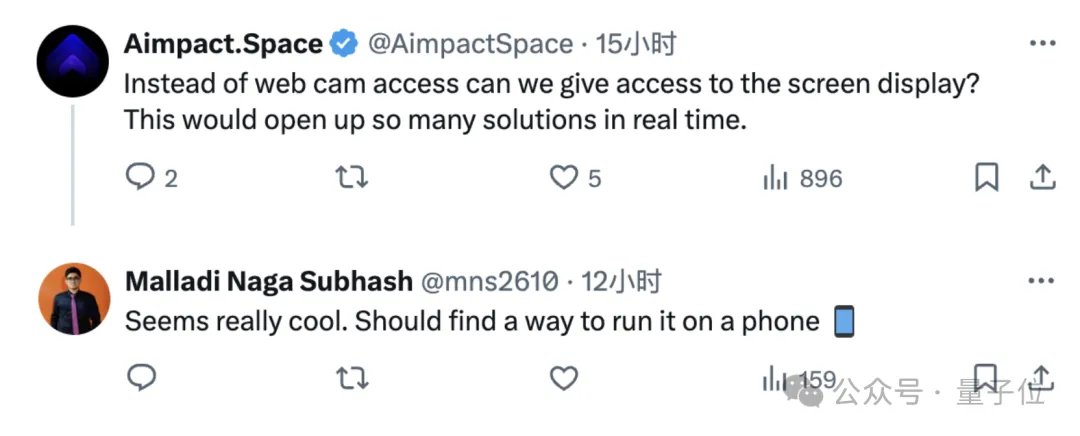This screenshot has width=1080, height=436.
Task: Reply to Aimpact.Space's tweet
Action: (x=140, y=178)
